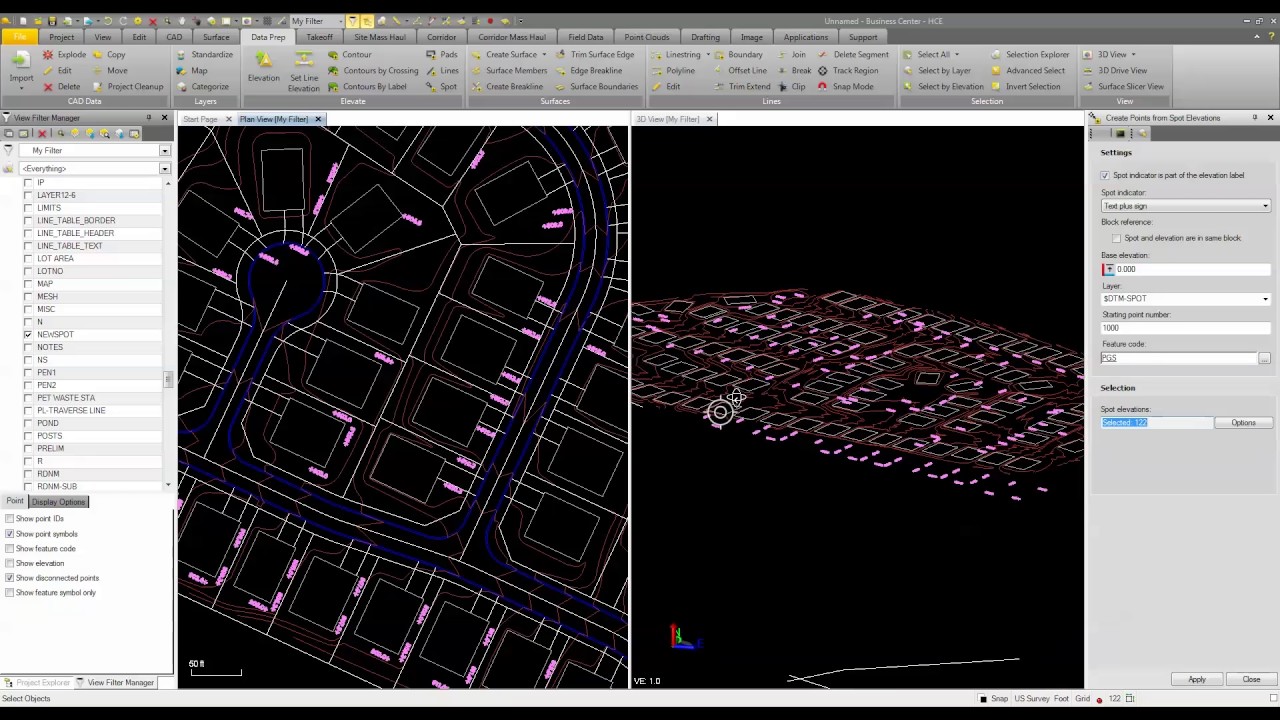Uncheck Spot indicator is part of label
The height and width of the screenshot is (720, 1280).
[x=1105, y=176]
